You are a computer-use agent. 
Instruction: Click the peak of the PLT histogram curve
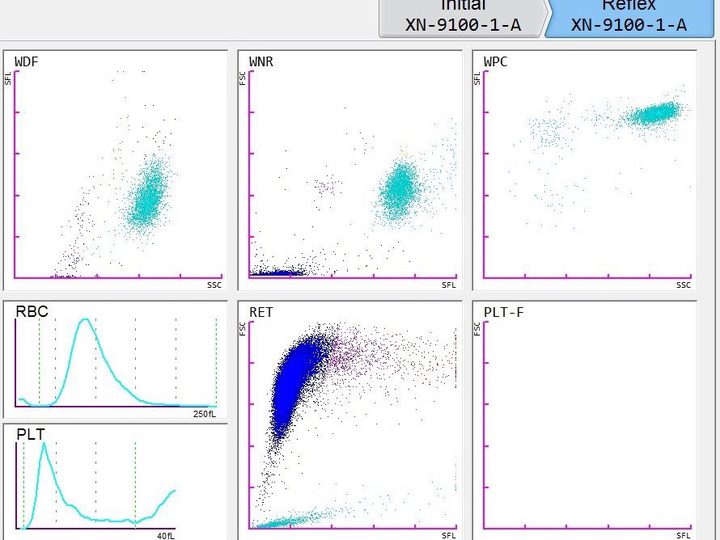point(44,444)
